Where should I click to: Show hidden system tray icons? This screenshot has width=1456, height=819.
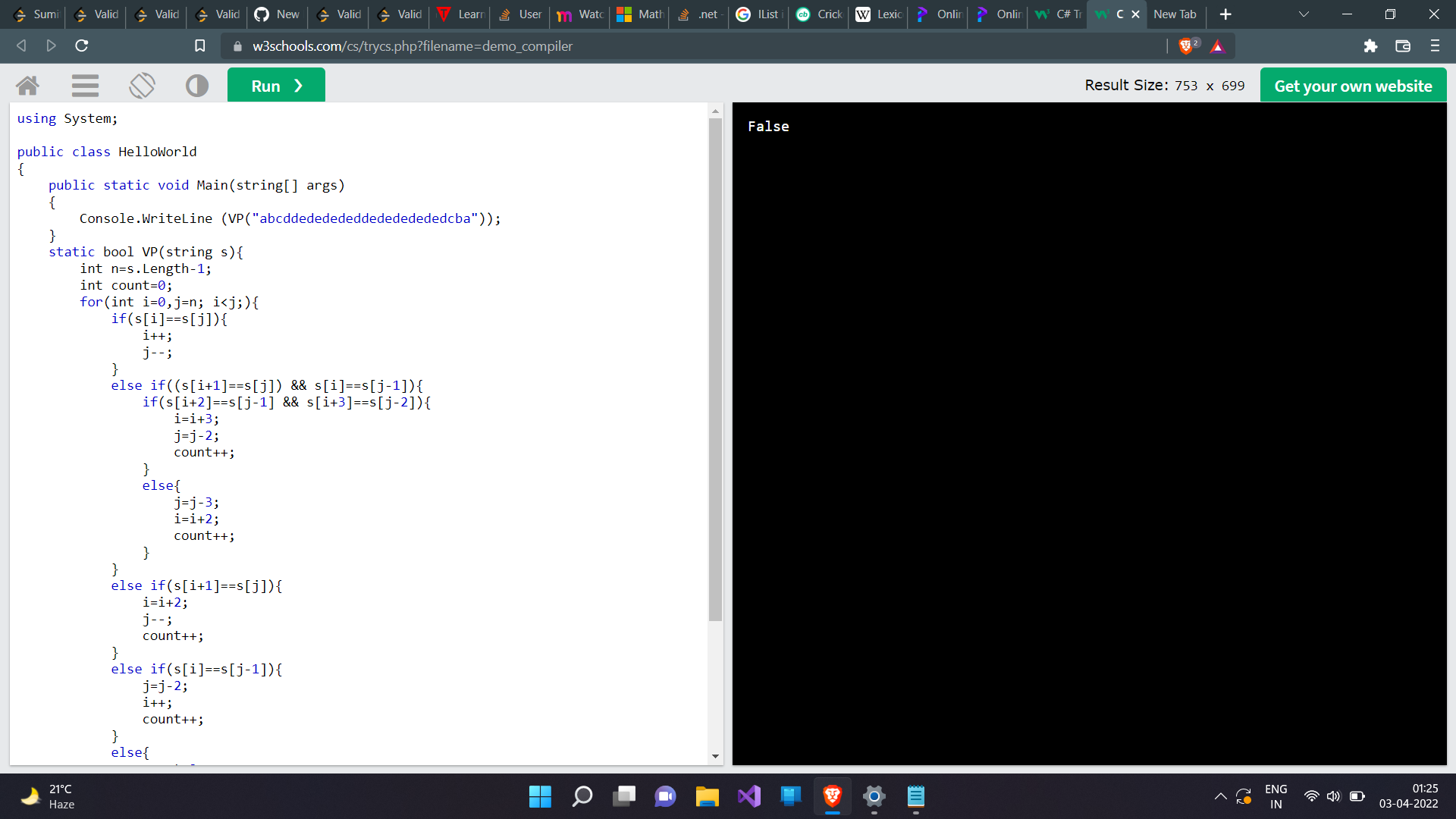pos(1219,796)
